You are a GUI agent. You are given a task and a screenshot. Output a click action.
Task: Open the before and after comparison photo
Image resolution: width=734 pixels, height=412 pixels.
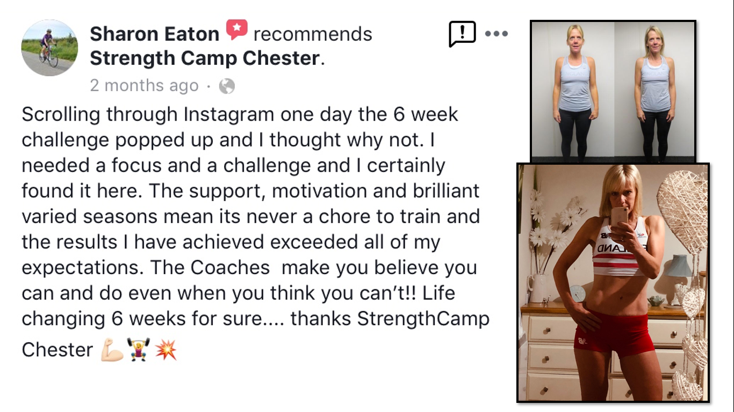click(613, 91)
